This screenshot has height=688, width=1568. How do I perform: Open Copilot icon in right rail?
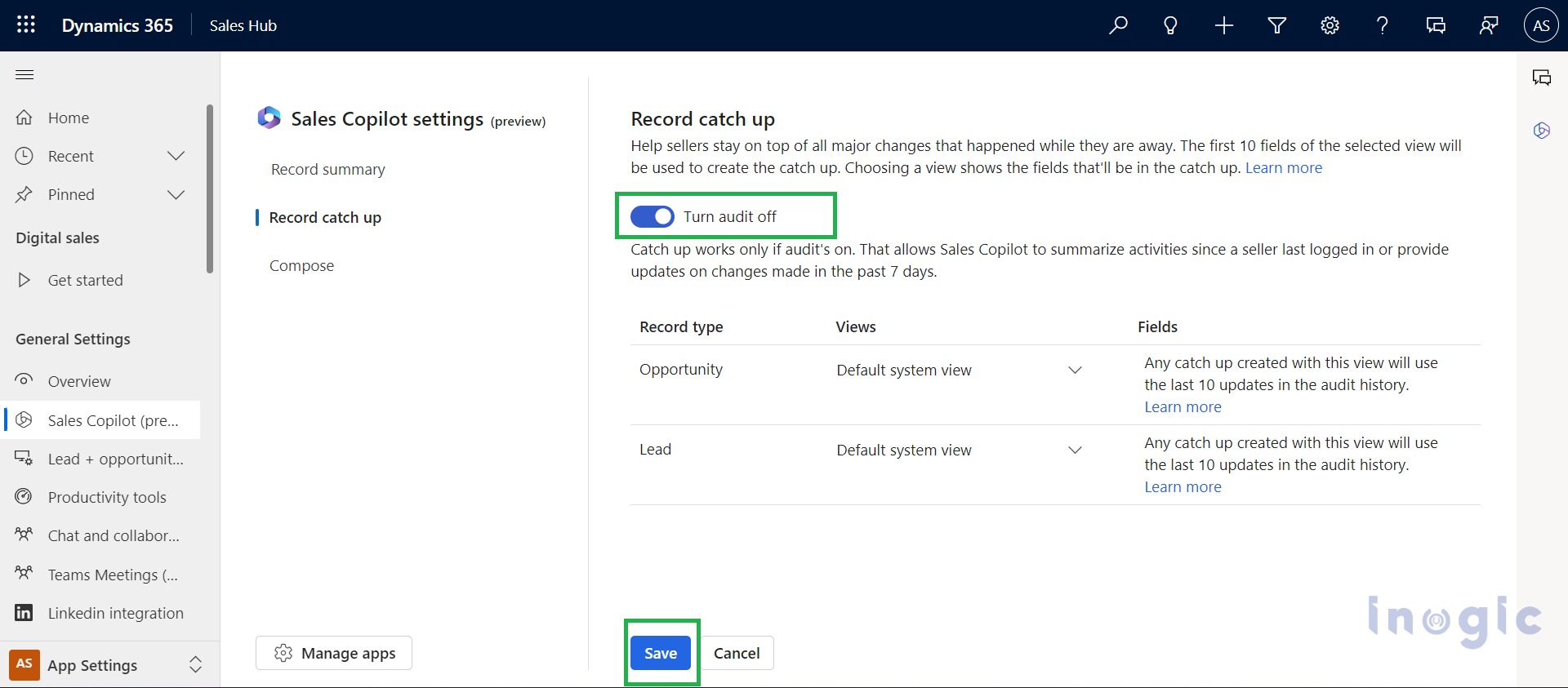(1541, 131)
